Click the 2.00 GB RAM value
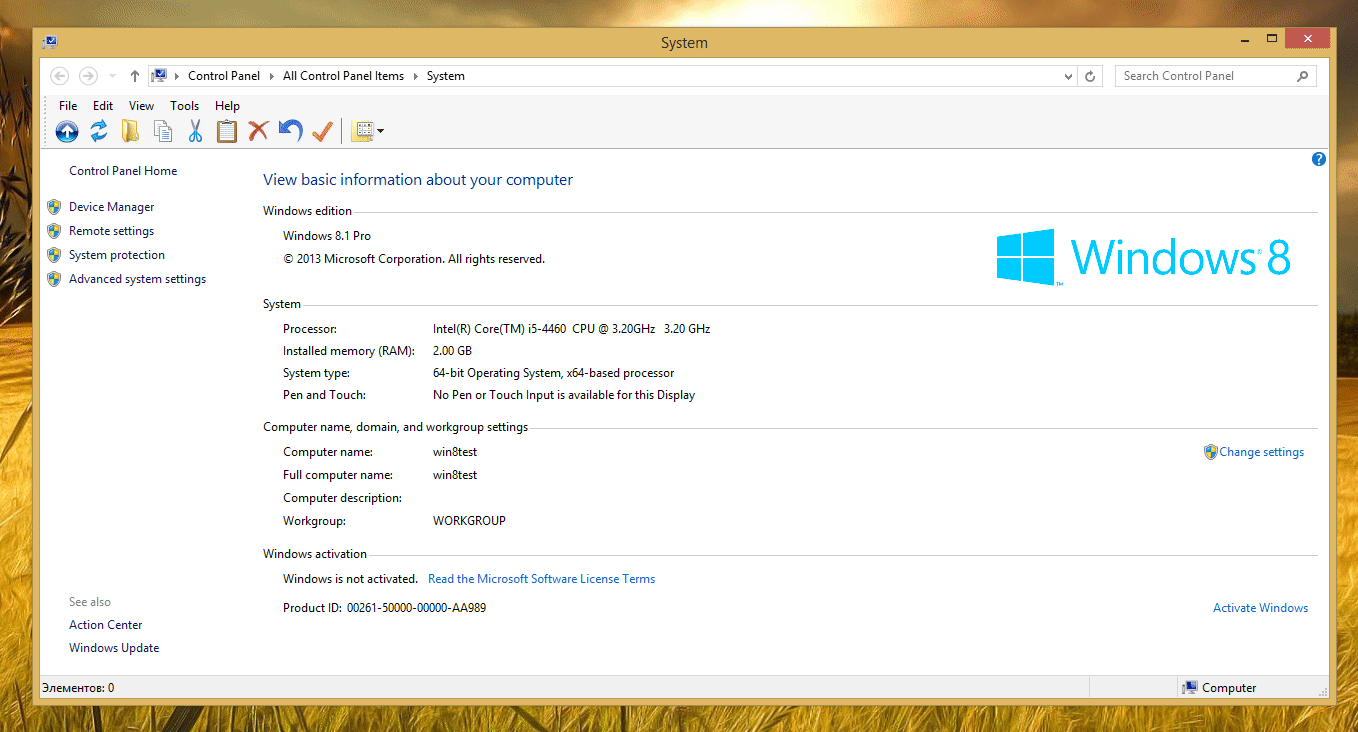Viewport: 1358px width, 732px height. [x=452, y=351]
